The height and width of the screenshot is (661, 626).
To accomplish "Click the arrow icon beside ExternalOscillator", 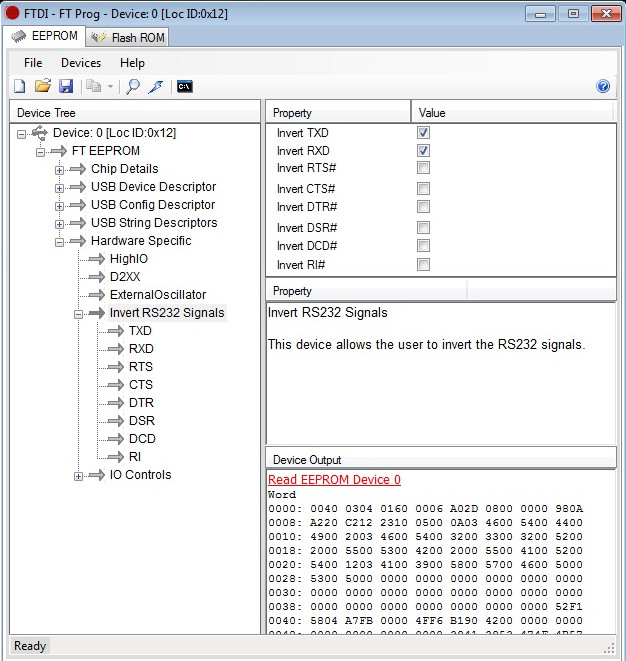I will 97,295.
